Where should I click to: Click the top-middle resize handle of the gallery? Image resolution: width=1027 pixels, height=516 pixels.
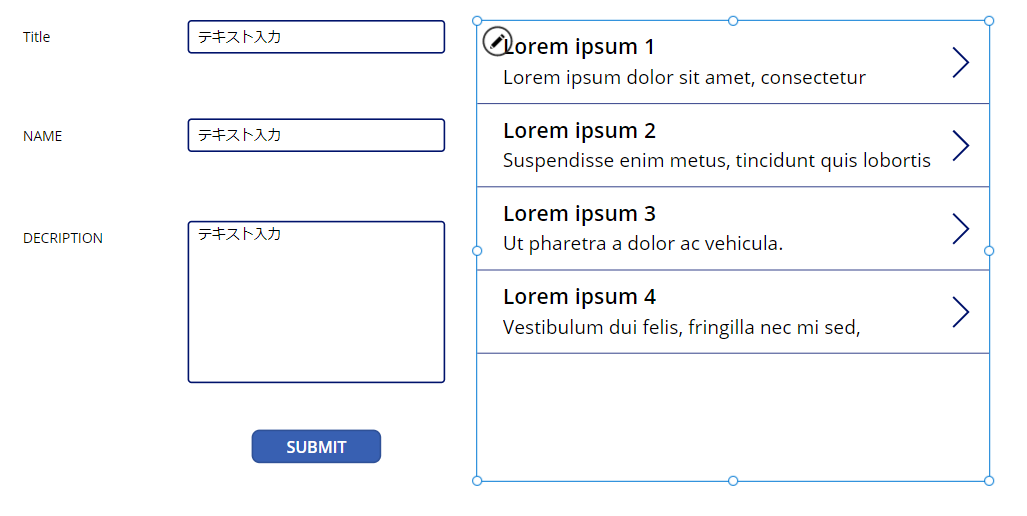[x=733, y=21]
